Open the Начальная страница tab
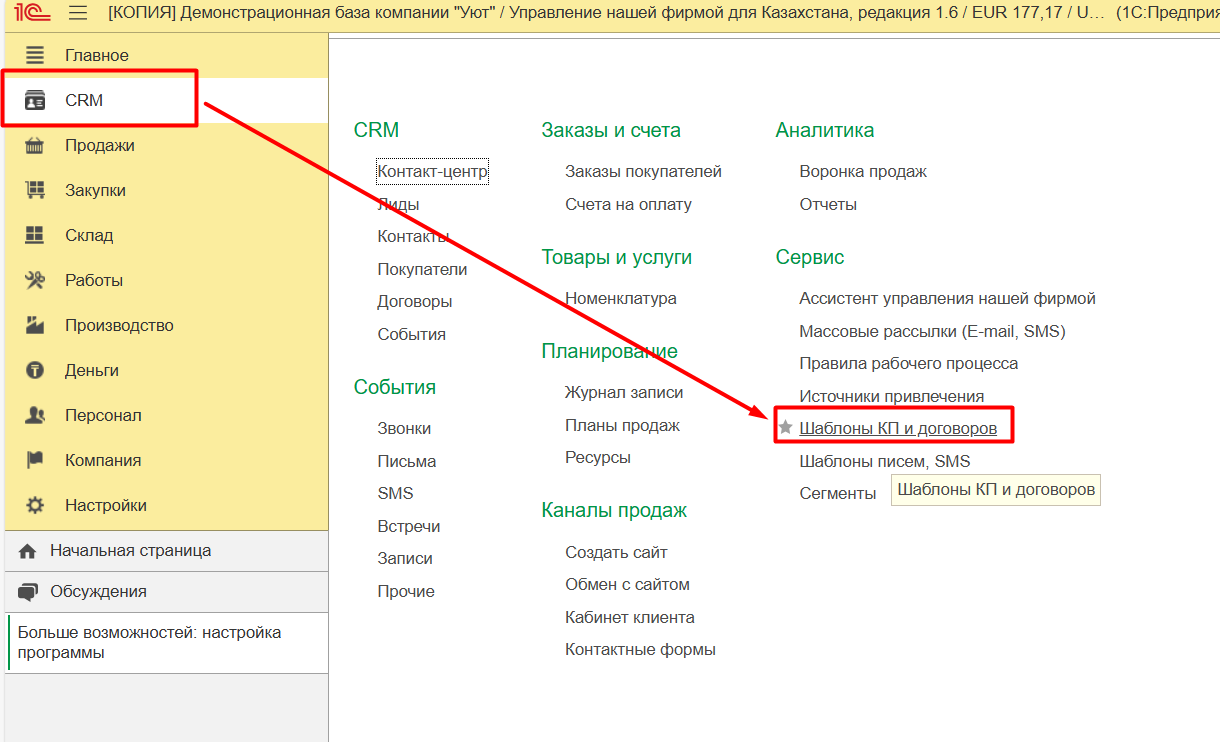This screenshot has height=742, width=1220. pos(130,551)
